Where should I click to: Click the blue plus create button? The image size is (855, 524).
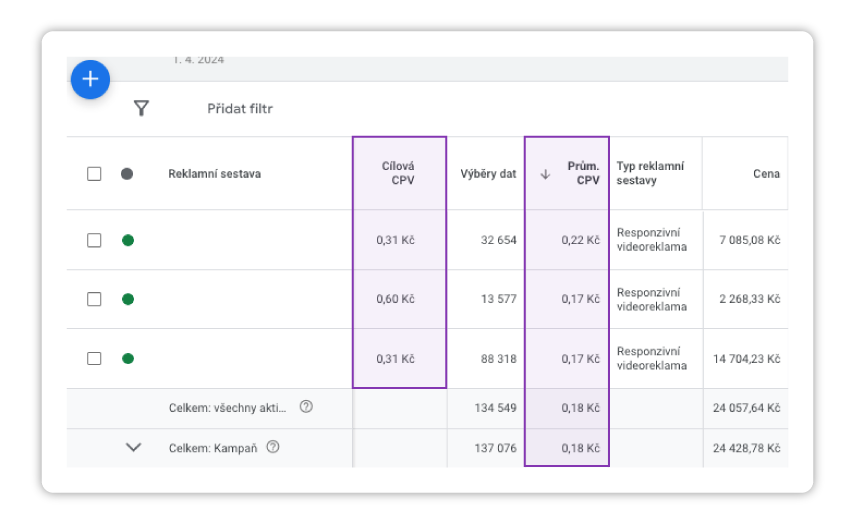click(x=90, y=80)
